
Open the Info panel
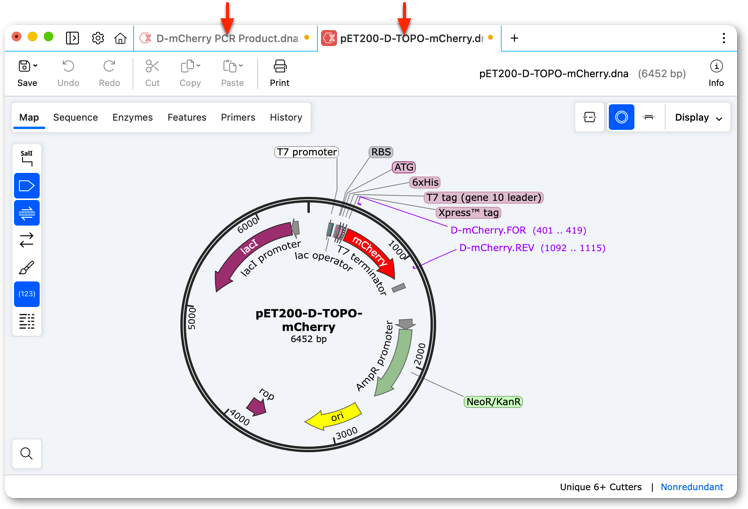coord(716,73)
